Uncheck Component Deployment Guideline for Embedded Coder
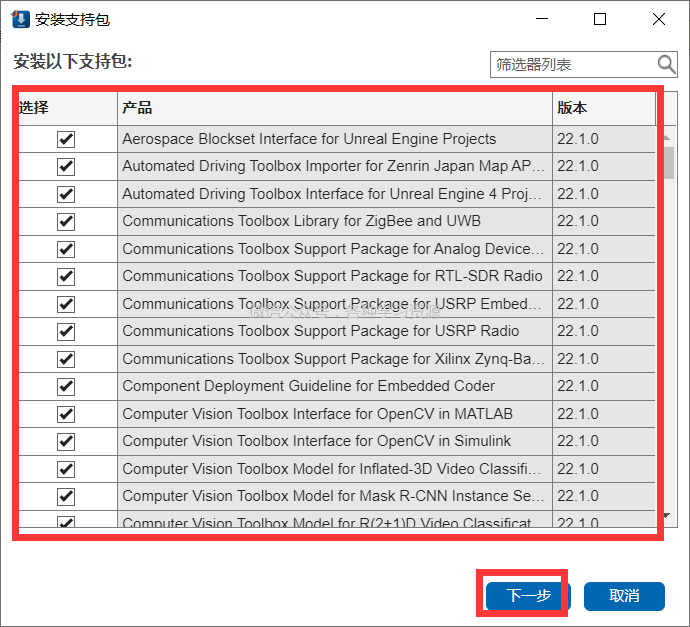 [66, 386]
